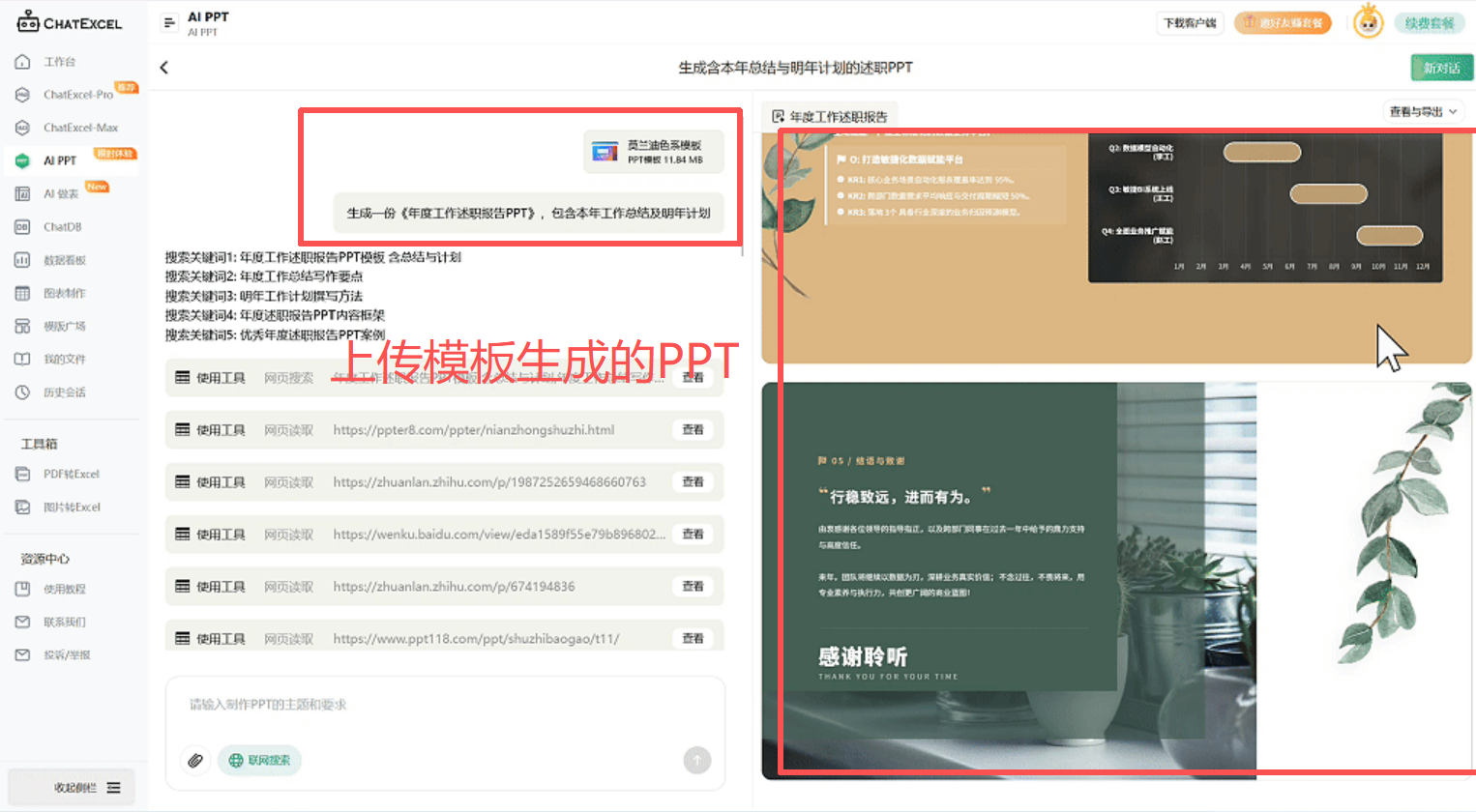Screen dimensions: 1476x812
Task: Click the 工具箱 section heading
Action: pyautogui.click(x=40, y=445)
